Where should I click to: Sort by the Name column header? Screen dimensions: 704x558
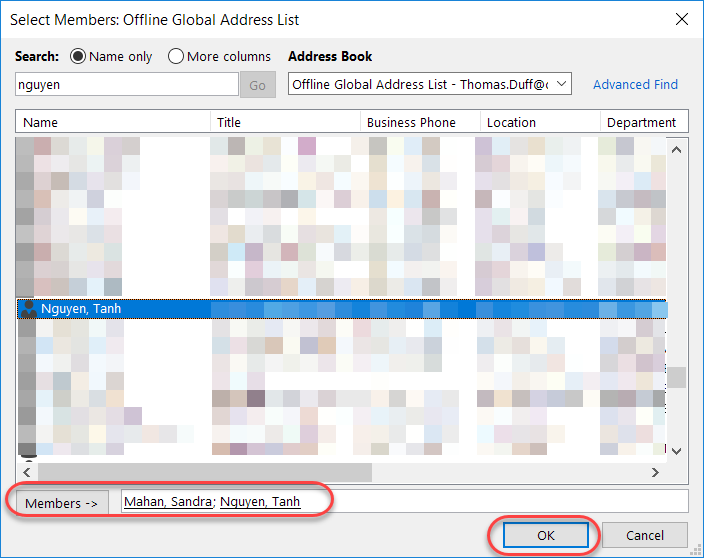[x=113, y=122]
